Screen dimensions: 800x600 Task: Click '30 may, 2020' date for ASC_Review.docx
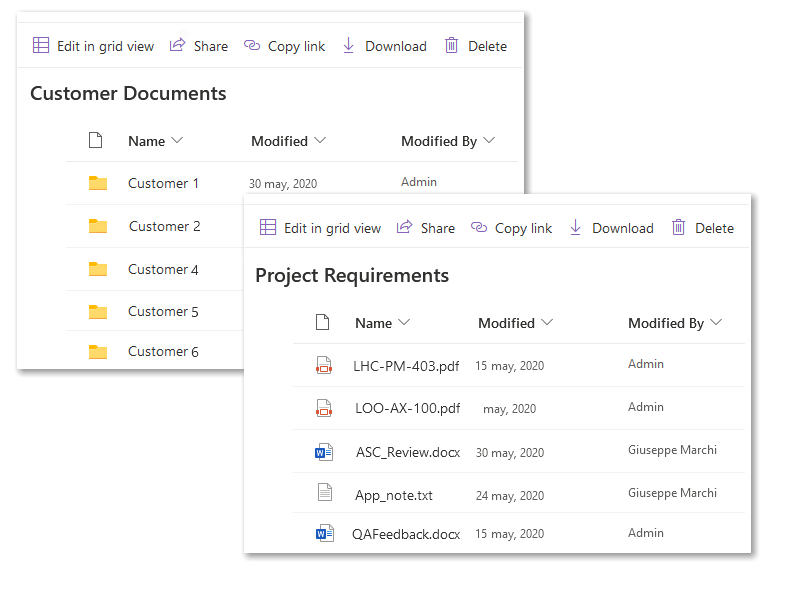coord(510,453)
